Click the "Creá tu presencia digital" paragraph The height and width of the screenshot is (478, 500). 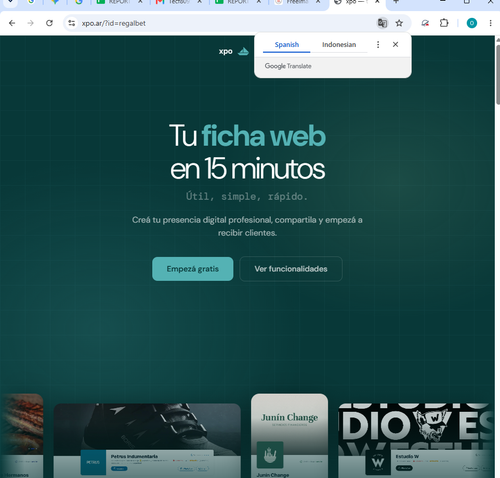click(247, 226)
